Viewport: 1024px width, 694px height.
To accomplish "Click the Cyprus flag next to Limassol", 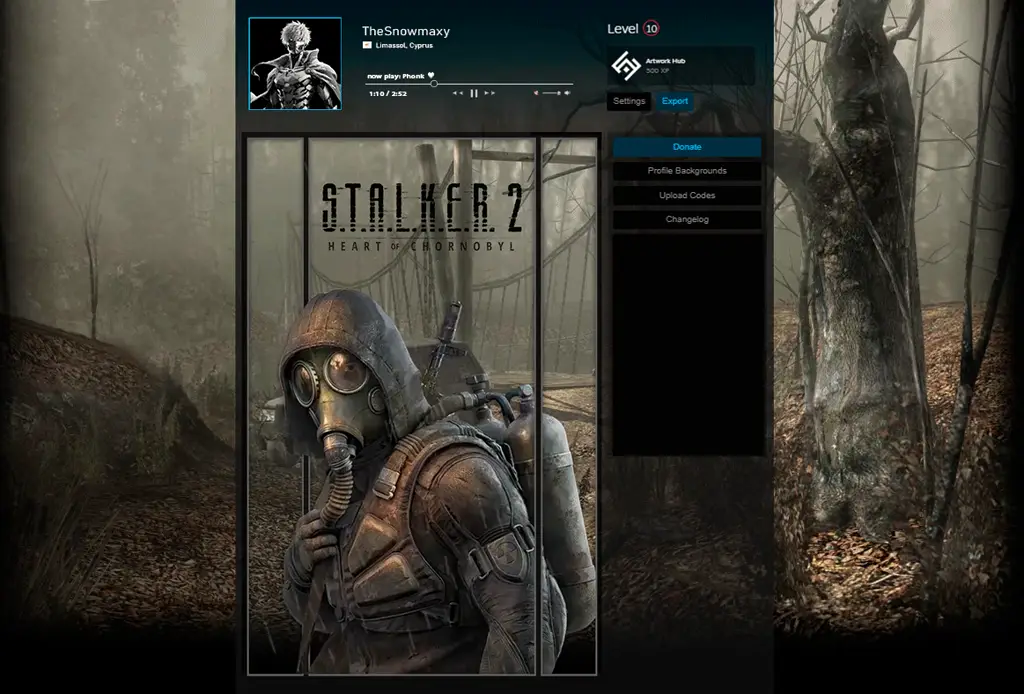I will [366, 45].
